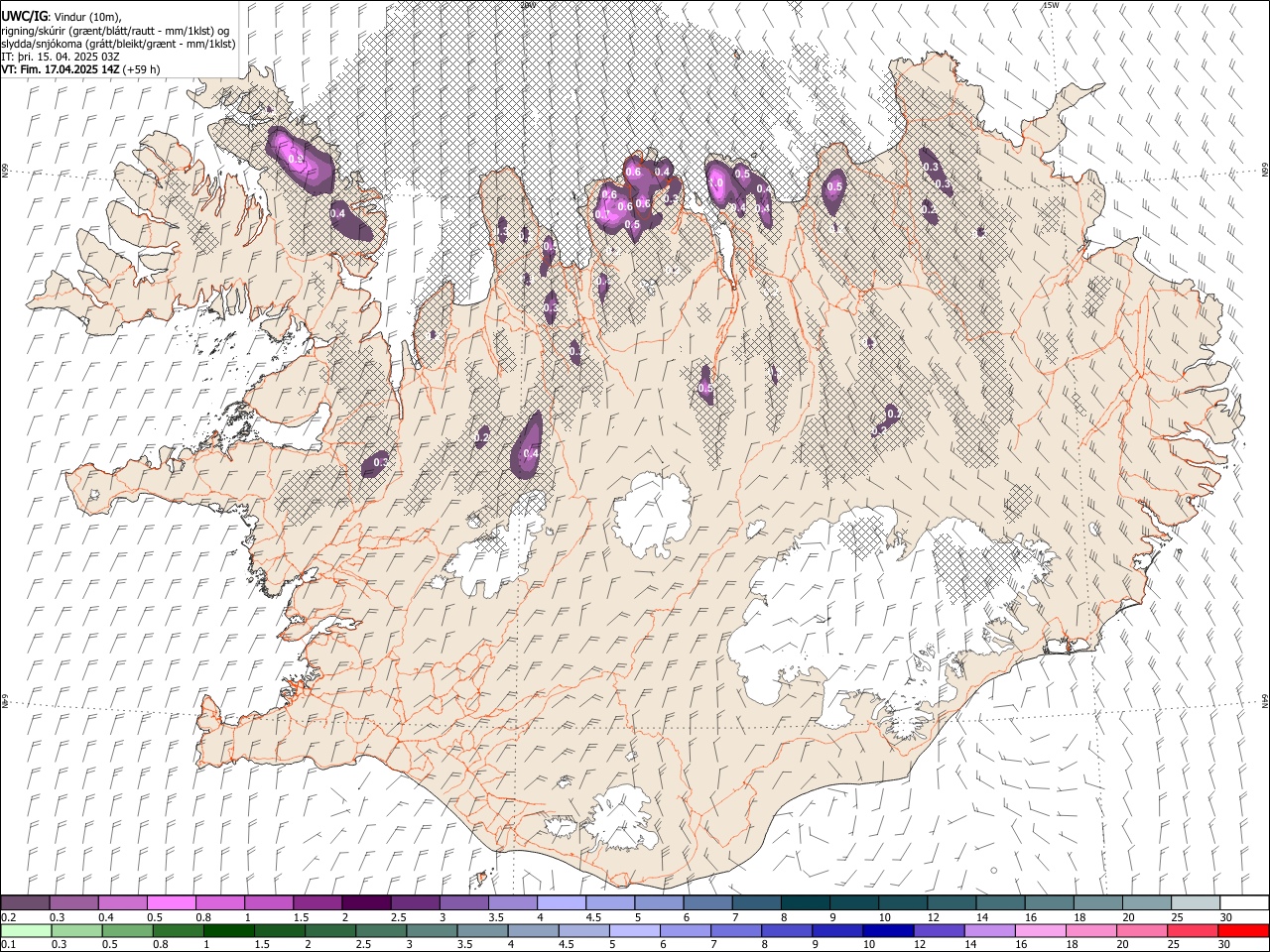Click the Hofsjökull glacier, round white area in center
The image size is (1270, 952).
point(651,515)
